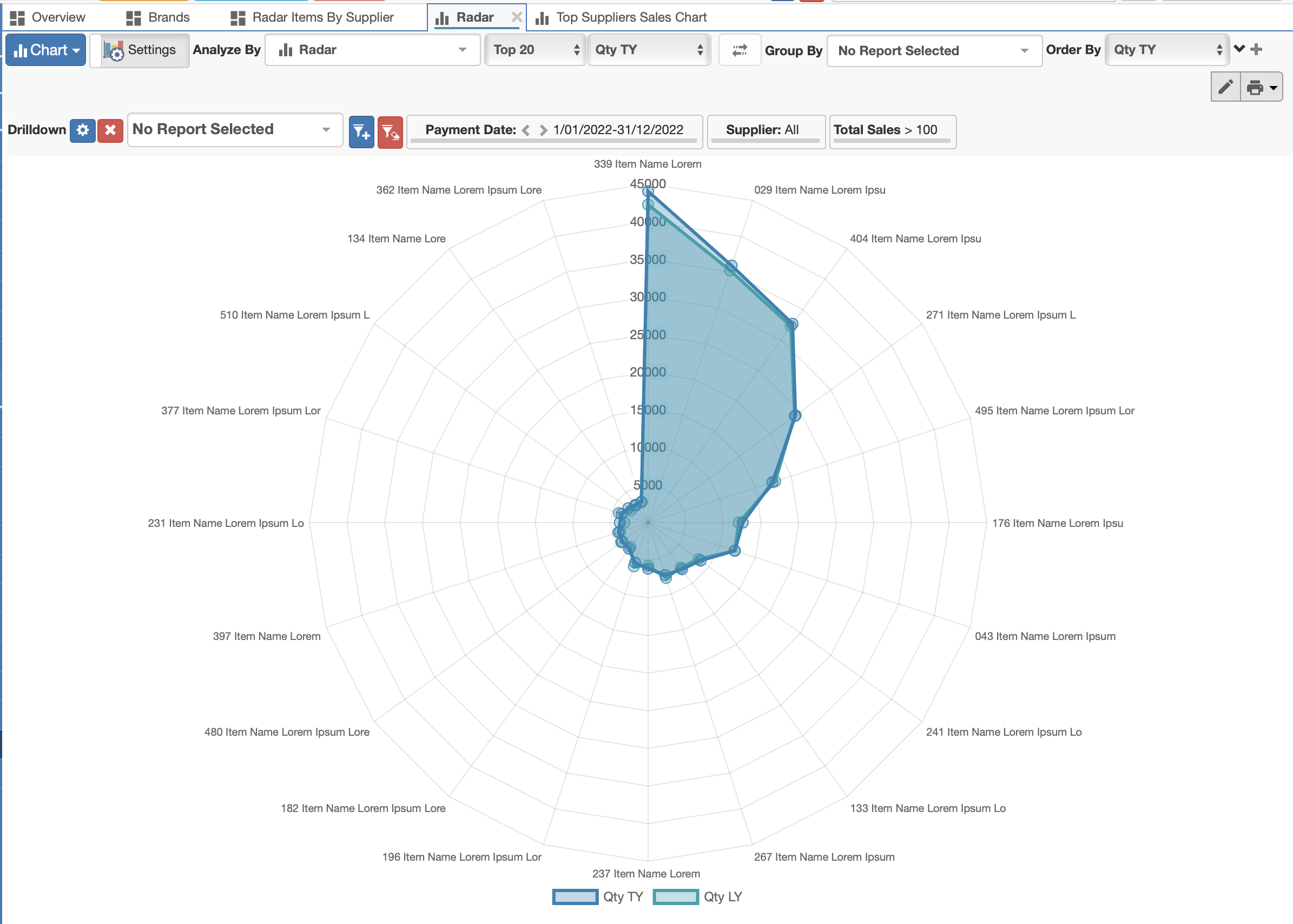Toggle the sort direction chevron icon
The height and width of the screenshot is (924, 1293).
coord(1239,49)
